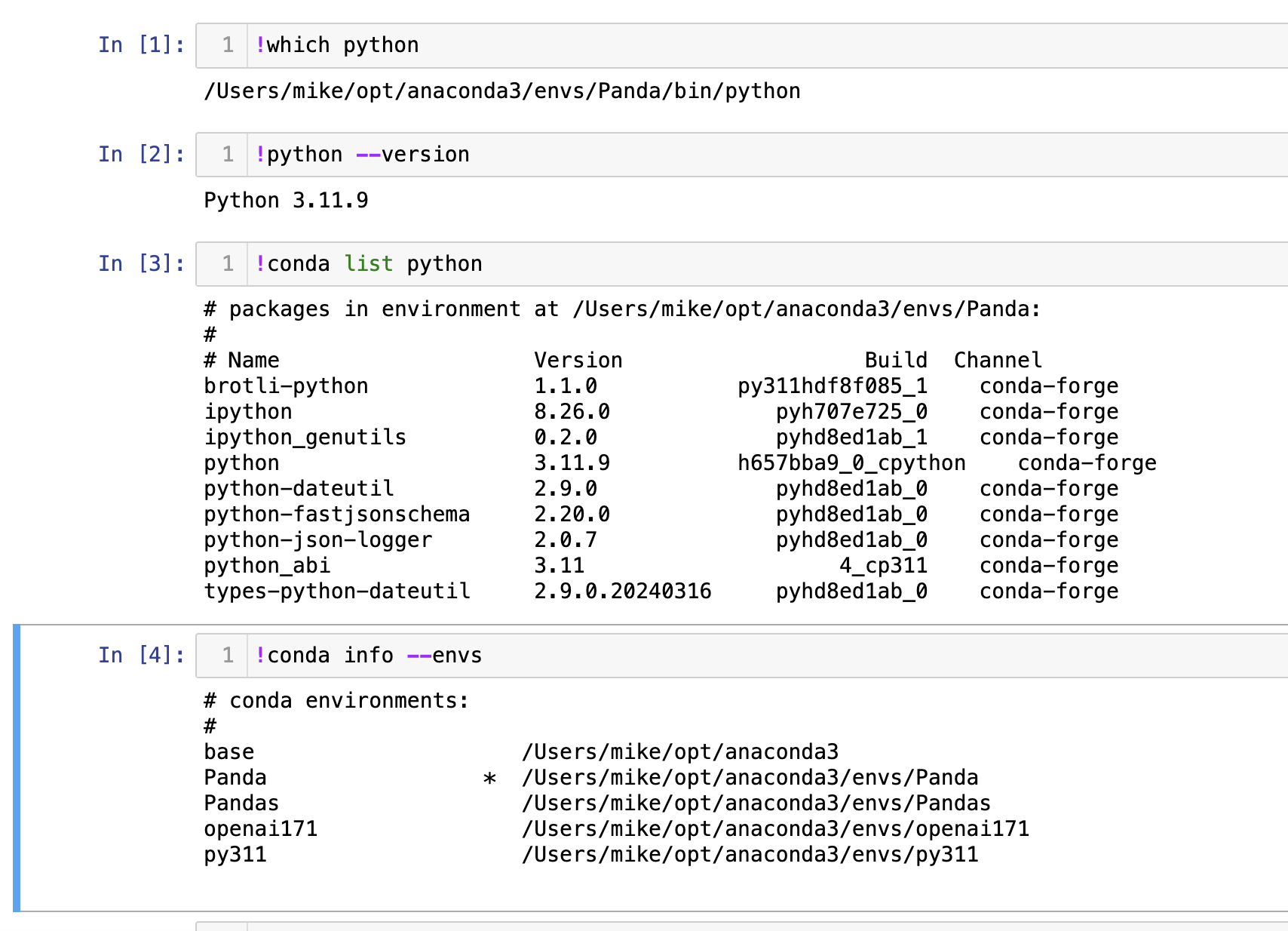The height and width of the screenshot is (931, 1288).
Task: Click the base path /Users/mike/opt/anaconda3
Action: click(x=680, y=752)
